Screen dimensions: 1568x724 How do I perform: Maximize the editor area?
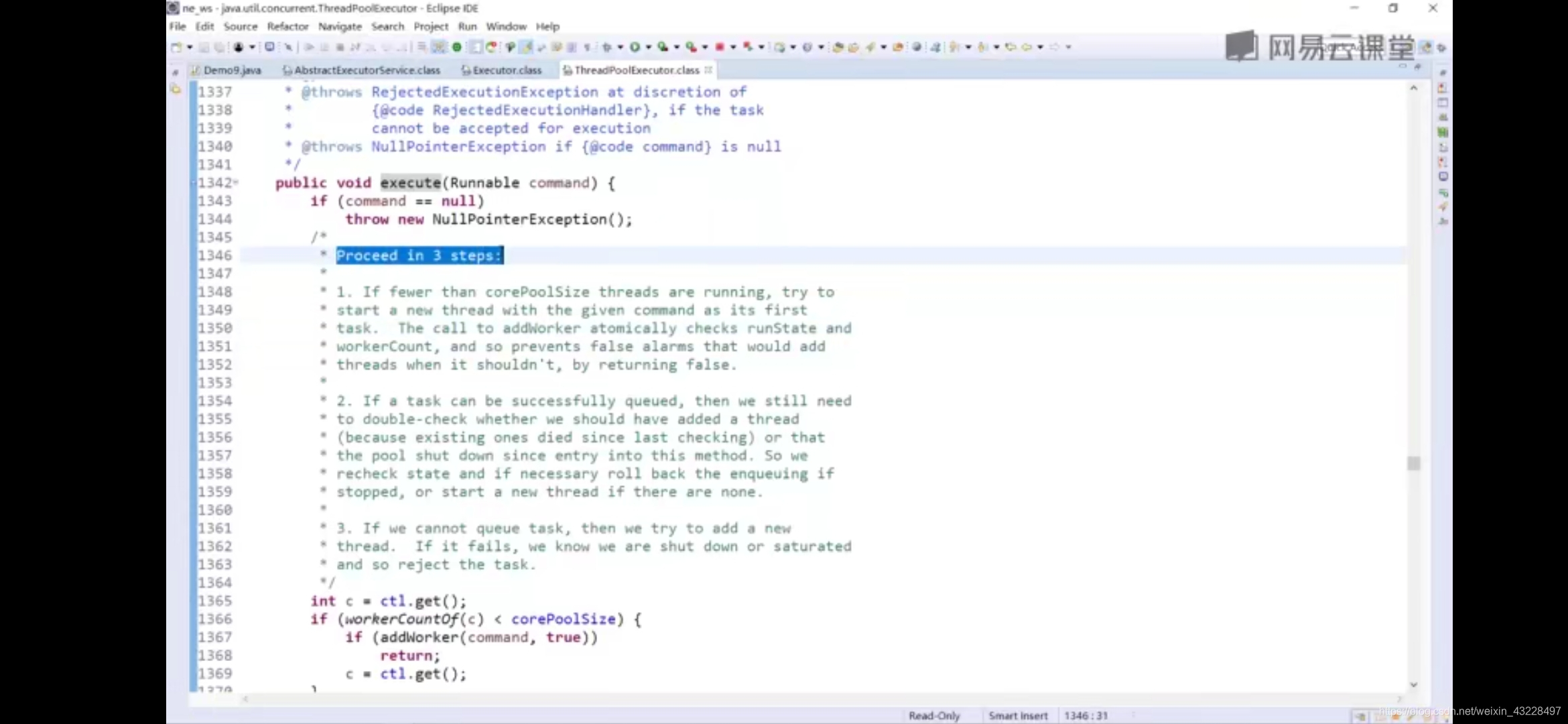[x=1417, y=66]
